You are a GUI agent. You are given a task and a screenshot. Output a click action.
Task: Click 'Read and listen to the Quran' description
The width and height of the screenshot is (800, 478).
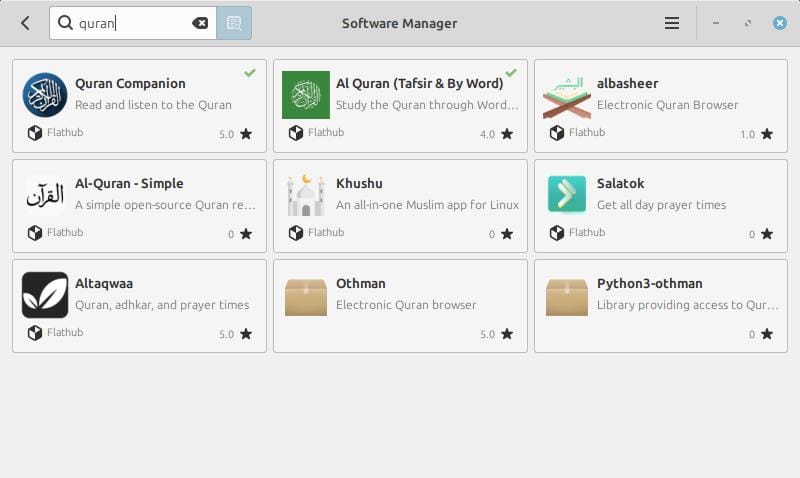[153, 105]
